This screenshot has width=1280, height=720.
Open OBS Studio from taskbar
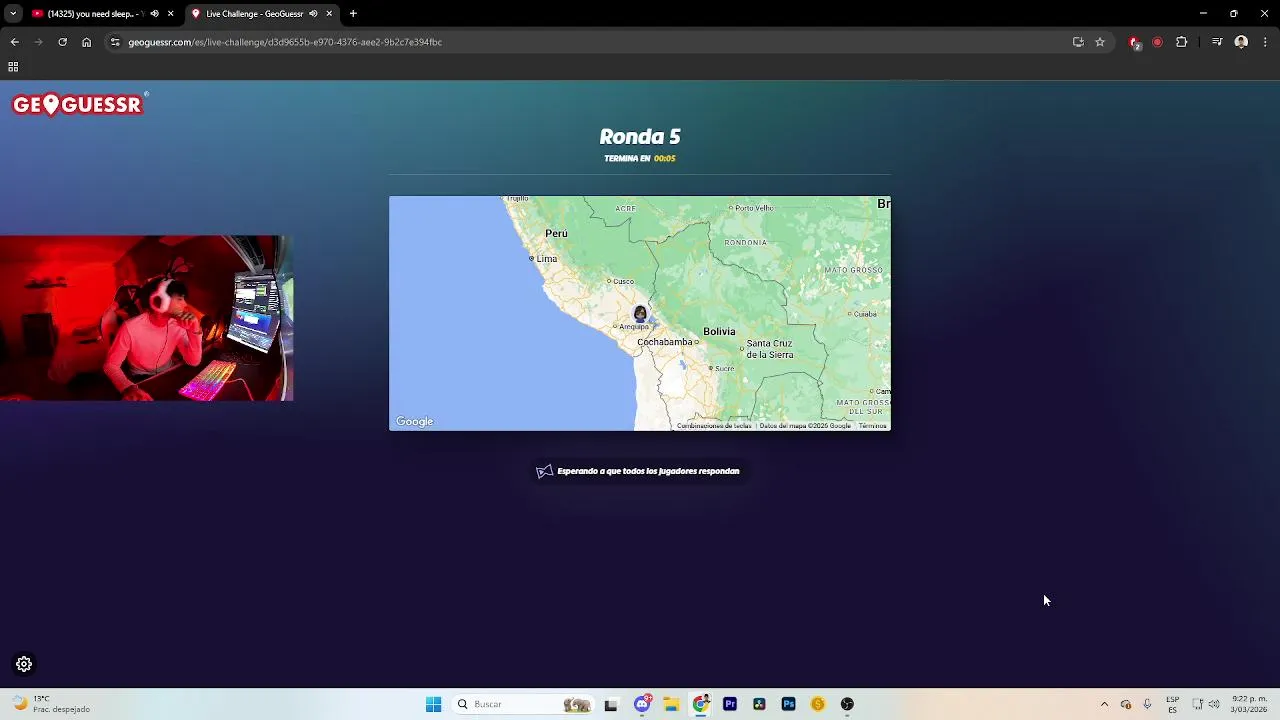tap(847, 704)
